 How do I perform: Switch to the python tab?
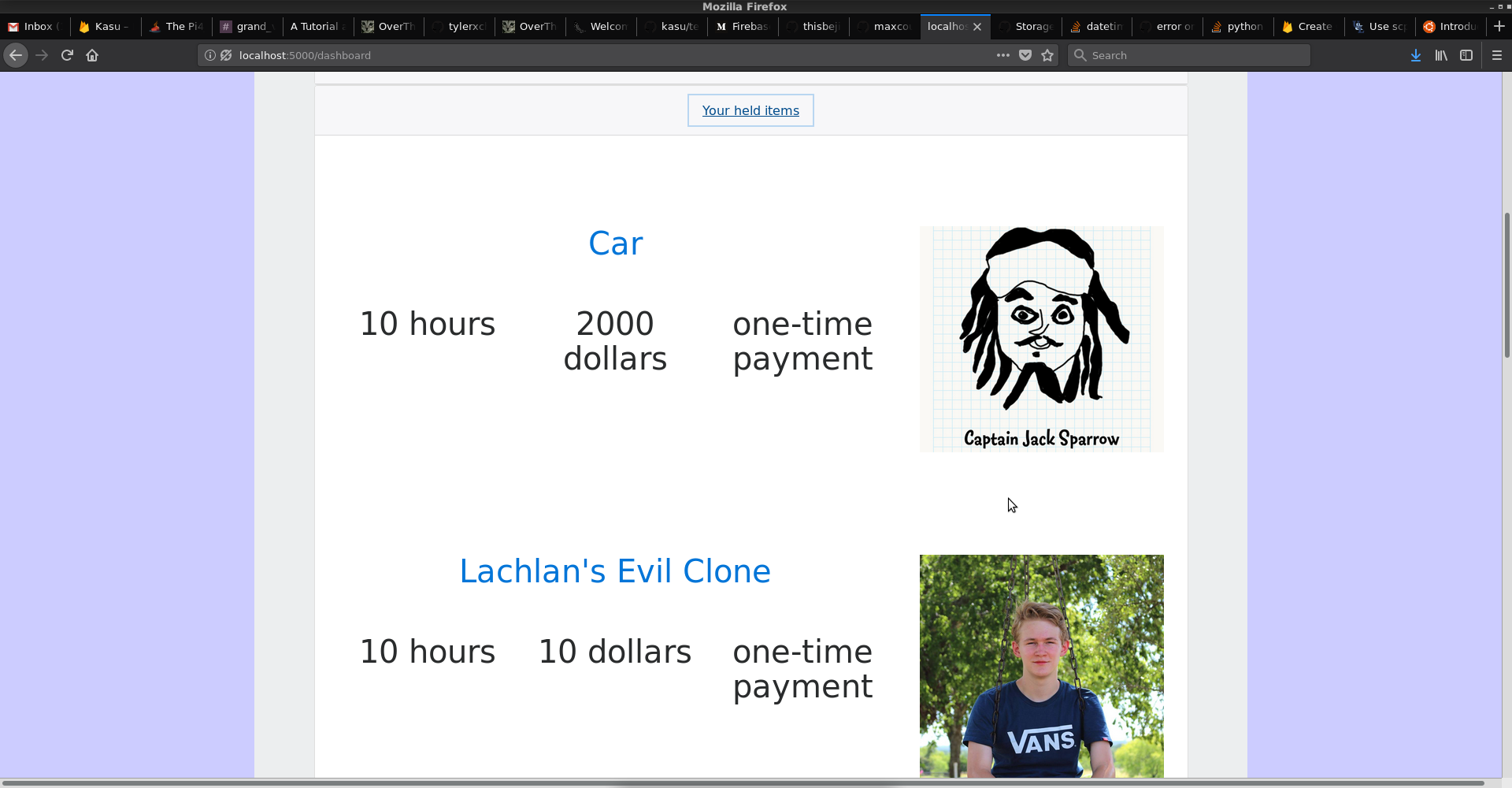coord(1240,26)
